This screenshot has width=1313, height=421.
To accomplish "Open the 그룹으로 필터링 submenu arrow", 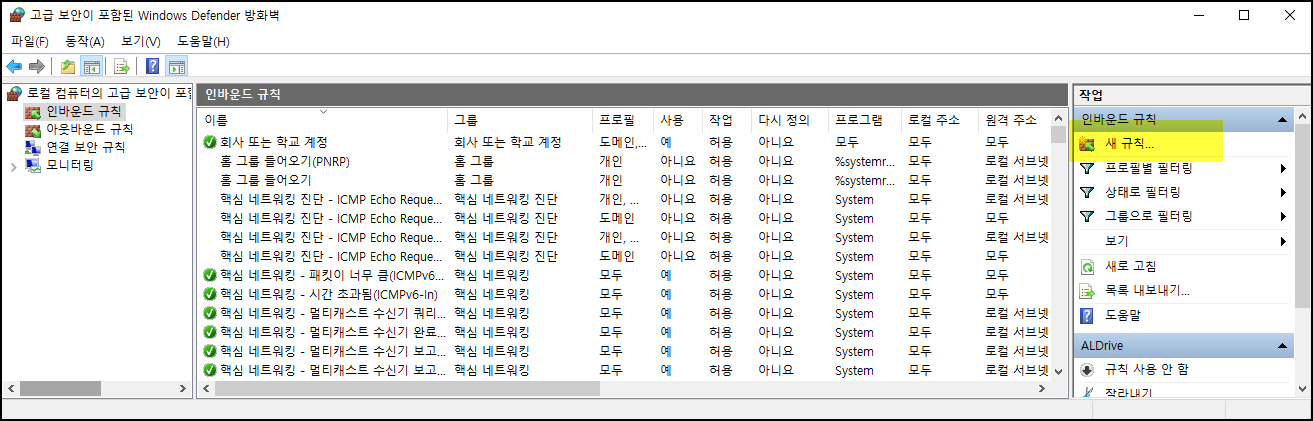I will click(1282, 216).
